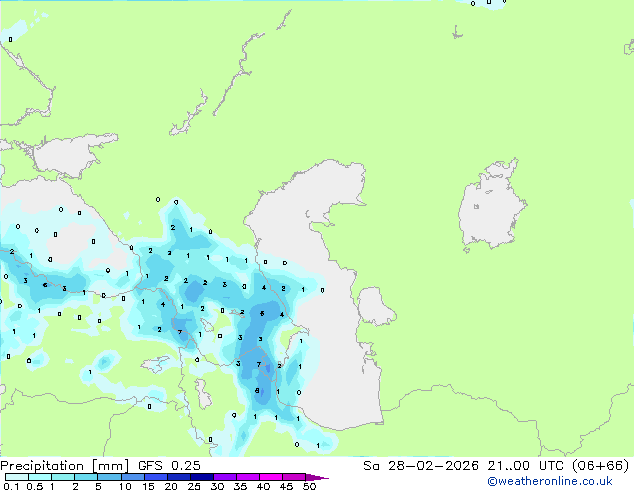This screenshot has height=490, width=634.
Task: Pick the 45–50 mm legend swatch
Action: point(294,477)
